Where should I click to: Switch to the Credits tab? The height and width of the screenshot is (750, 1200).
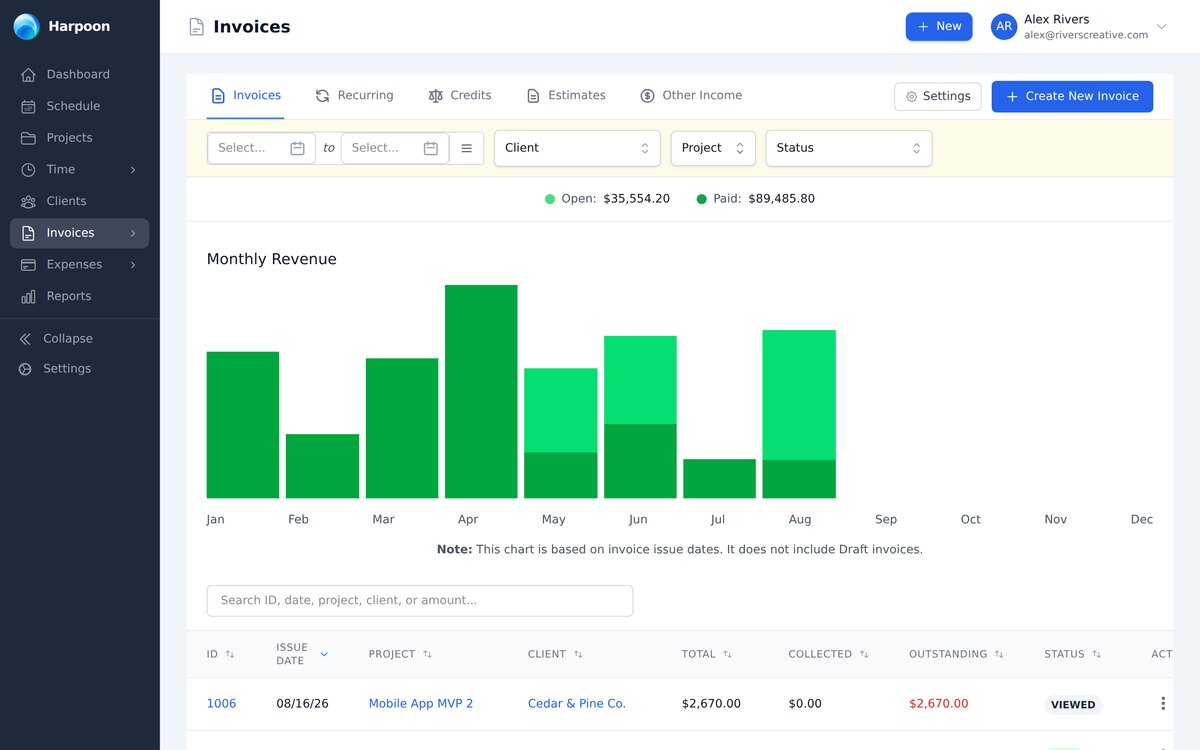460,96
